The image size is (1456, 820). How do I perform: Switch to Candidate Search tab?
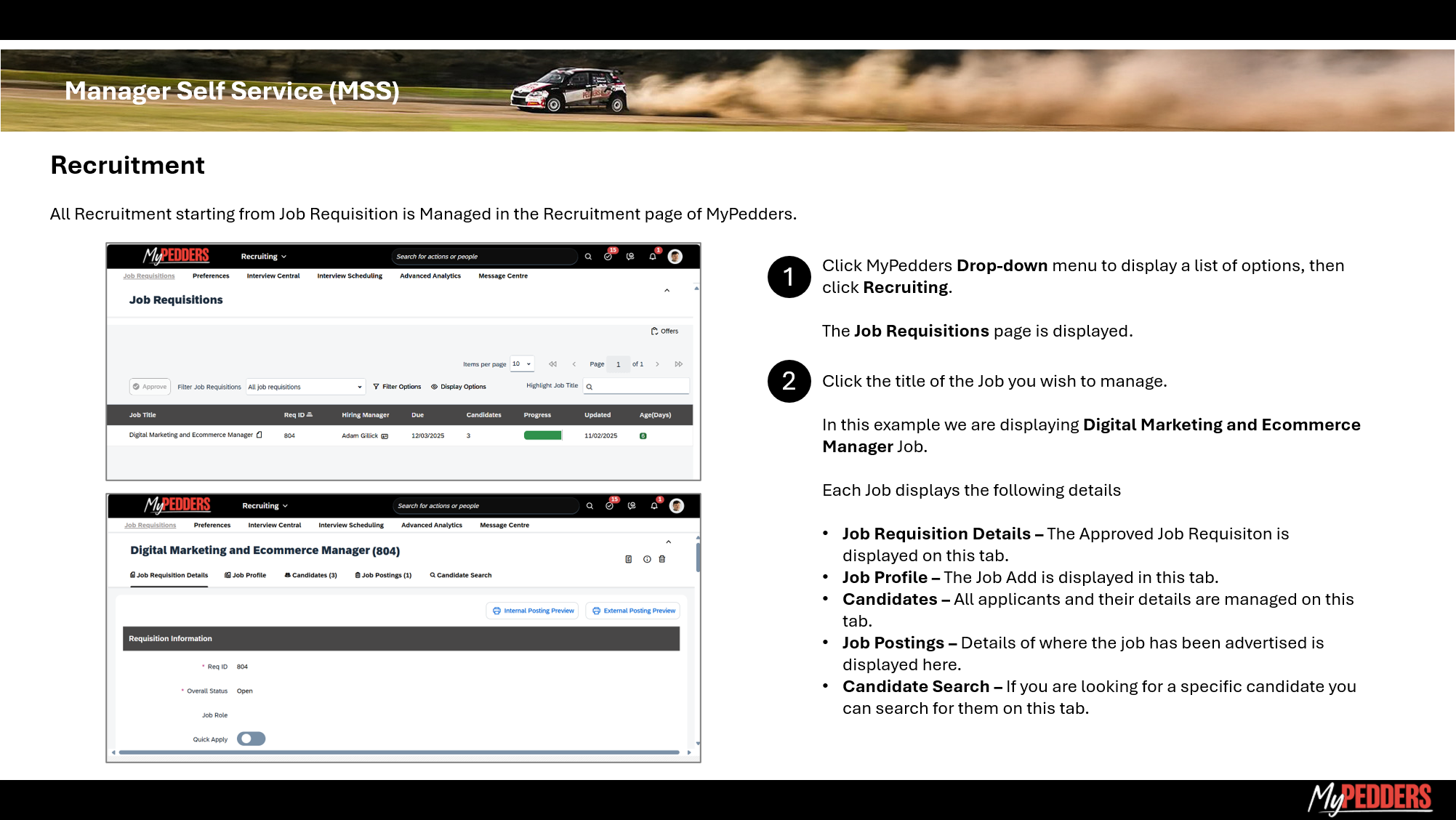(461, 575)
